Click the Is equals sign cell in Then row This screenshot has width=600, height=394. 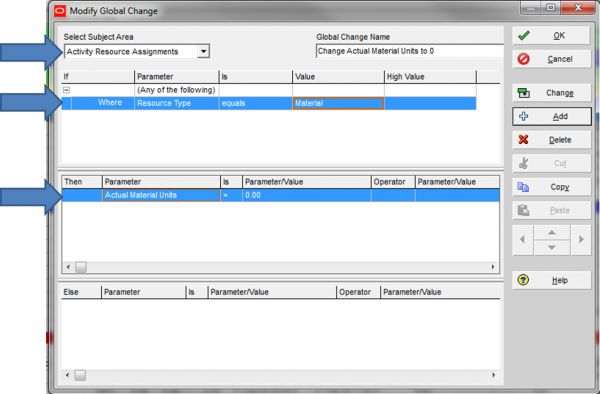click(x=231, y=195)
